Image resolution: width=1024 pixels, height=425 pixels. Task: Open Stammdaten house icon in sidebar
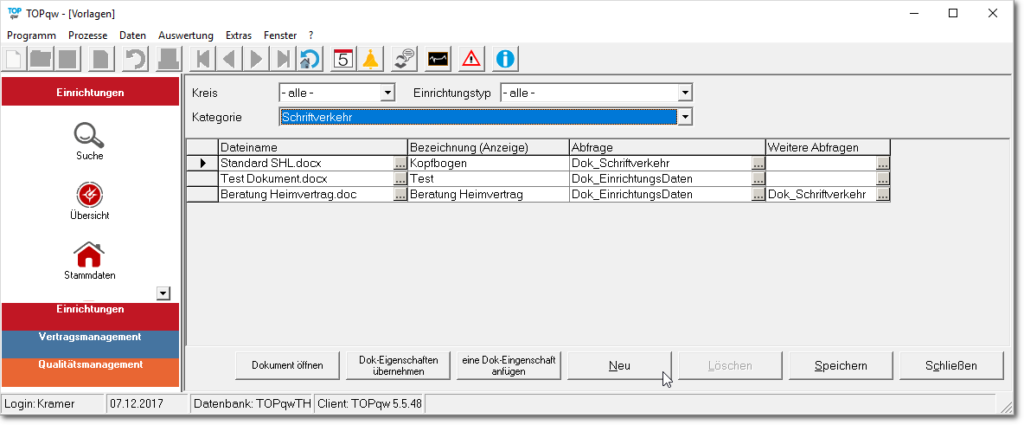point(90,255)
